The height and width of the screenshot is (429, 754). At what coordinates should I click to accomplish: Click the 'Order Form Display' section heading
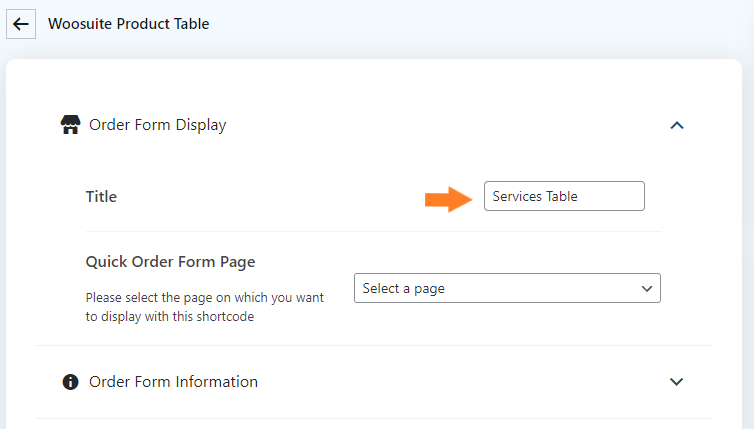coord(158,125)
